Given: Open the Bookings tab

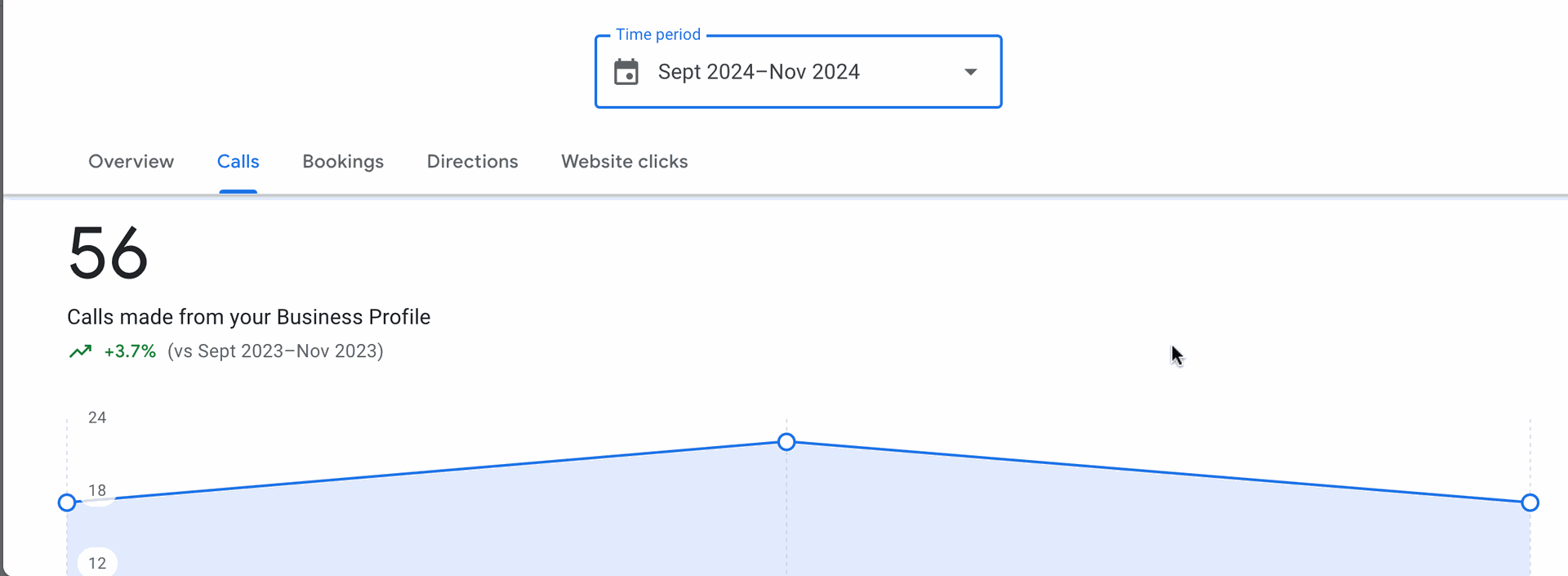Looking at the screenshot, I should click(343, 162).
